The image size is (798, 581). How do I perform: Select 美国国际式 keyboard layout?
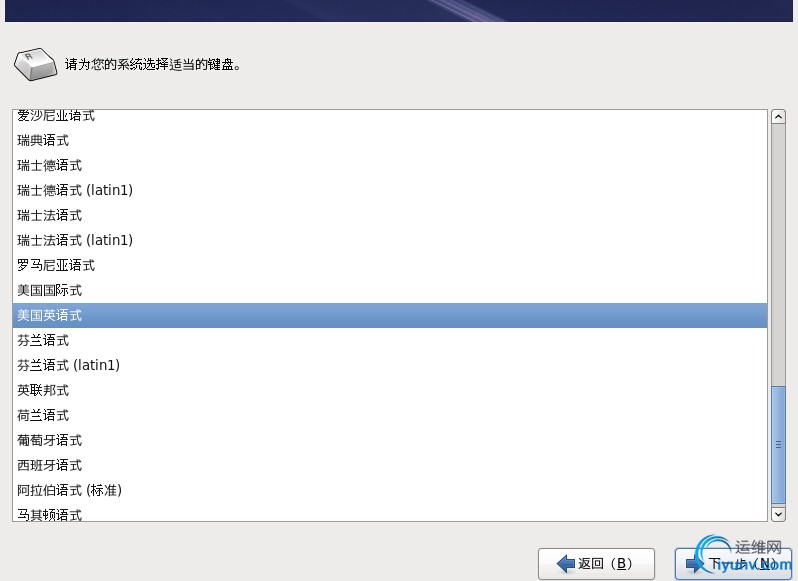pos(390,290)
